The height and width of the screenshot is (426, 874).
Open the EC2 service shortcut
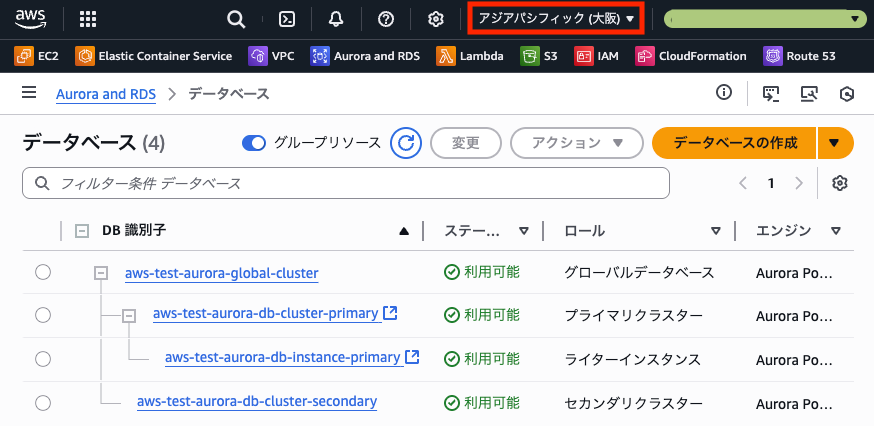click(36, 56)
